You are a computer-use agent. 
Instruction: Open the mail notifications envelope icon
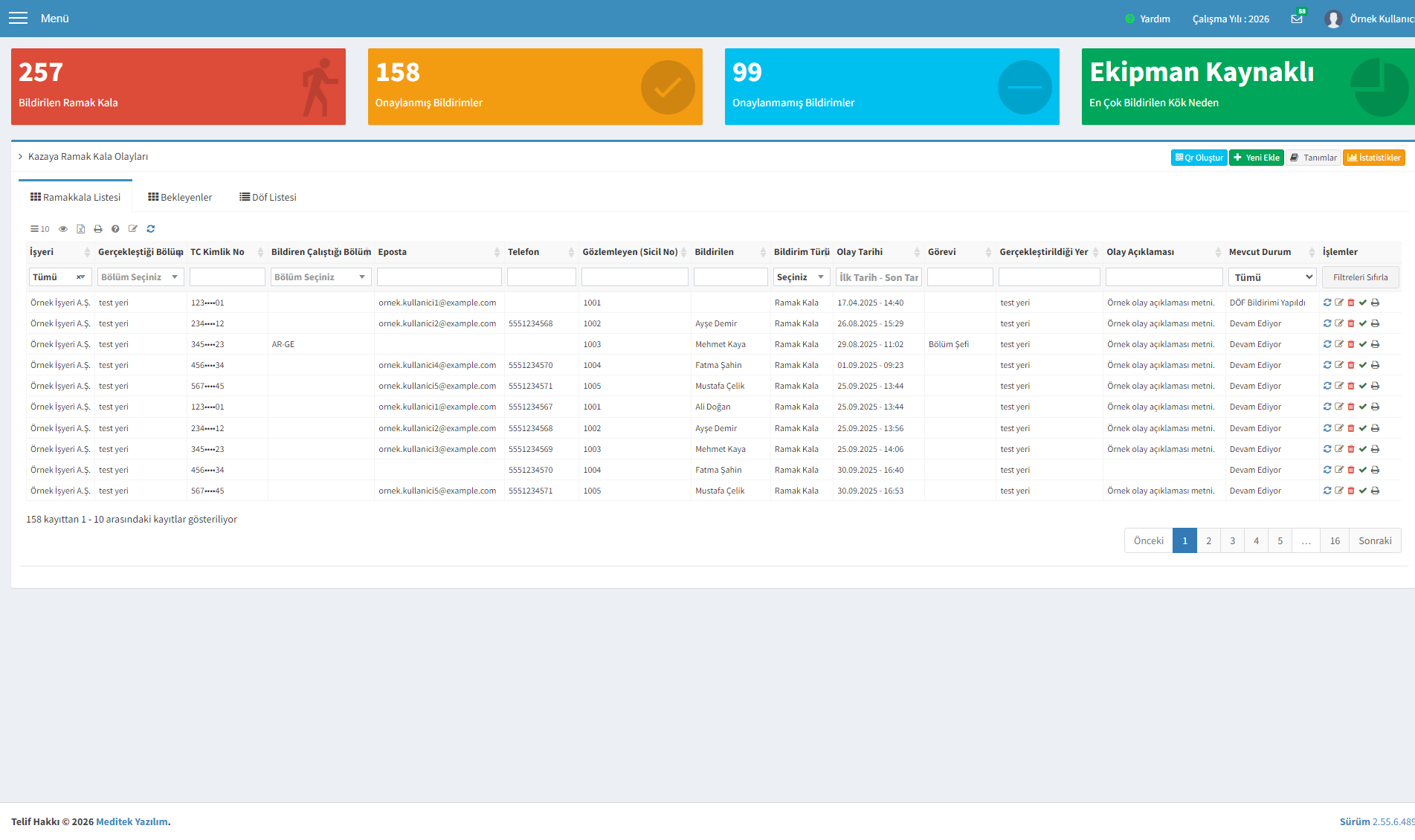pyautogui.click(x=1297, y=19)
